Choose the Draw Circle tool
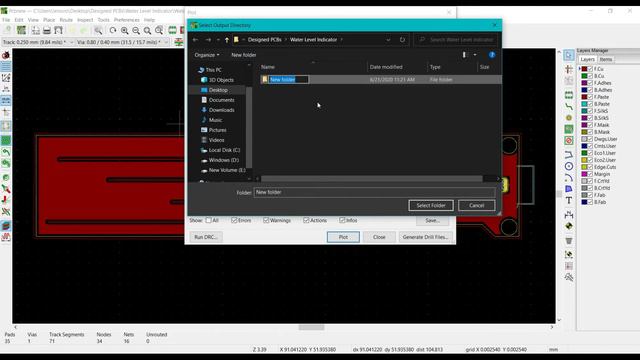640x360 pixels. (569, 166)
